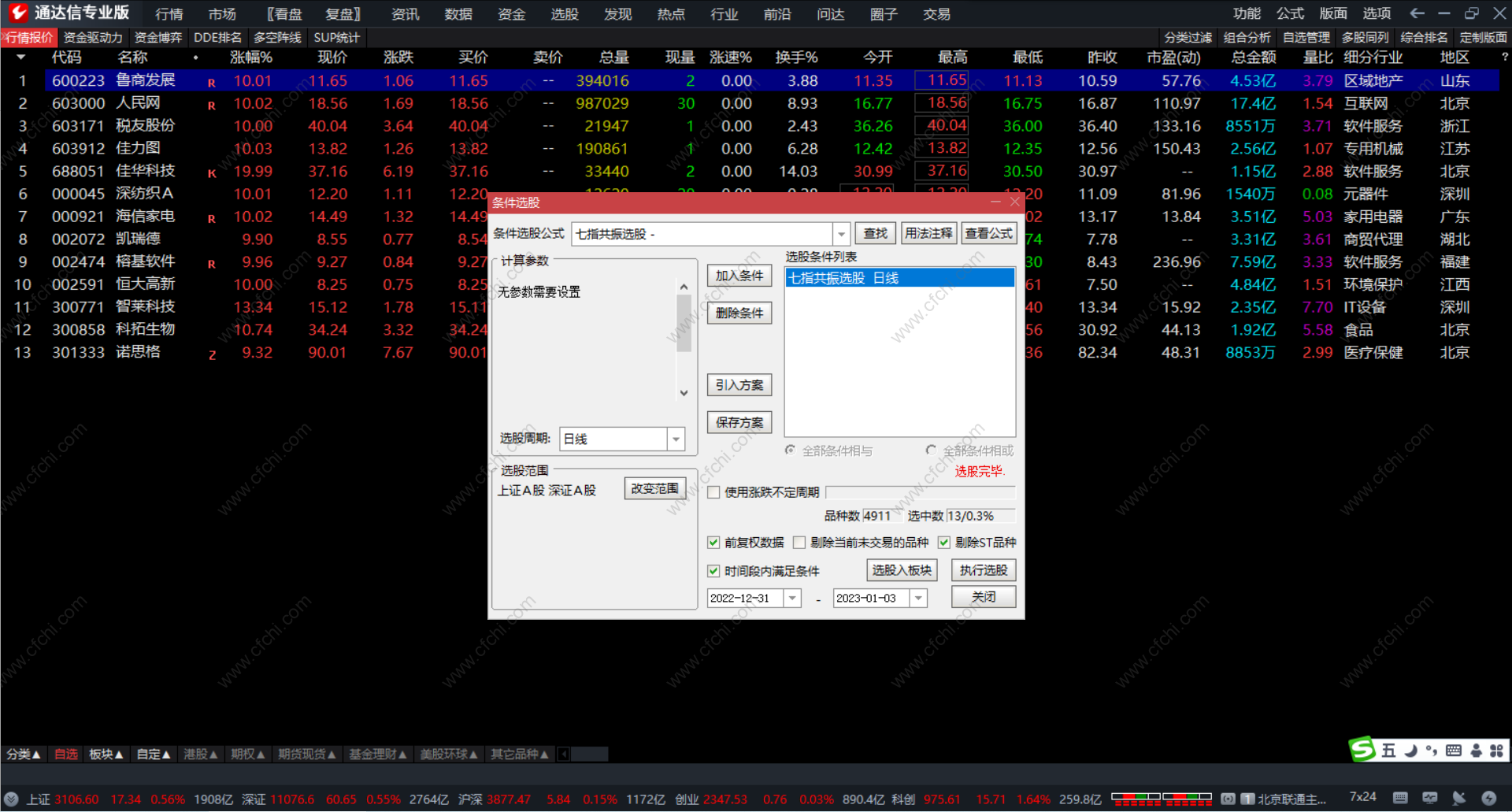Screen dimensions: 1512x812
Task: Expand the 期货现货 bottom tab menu
Action: click(x=307, y=755)
